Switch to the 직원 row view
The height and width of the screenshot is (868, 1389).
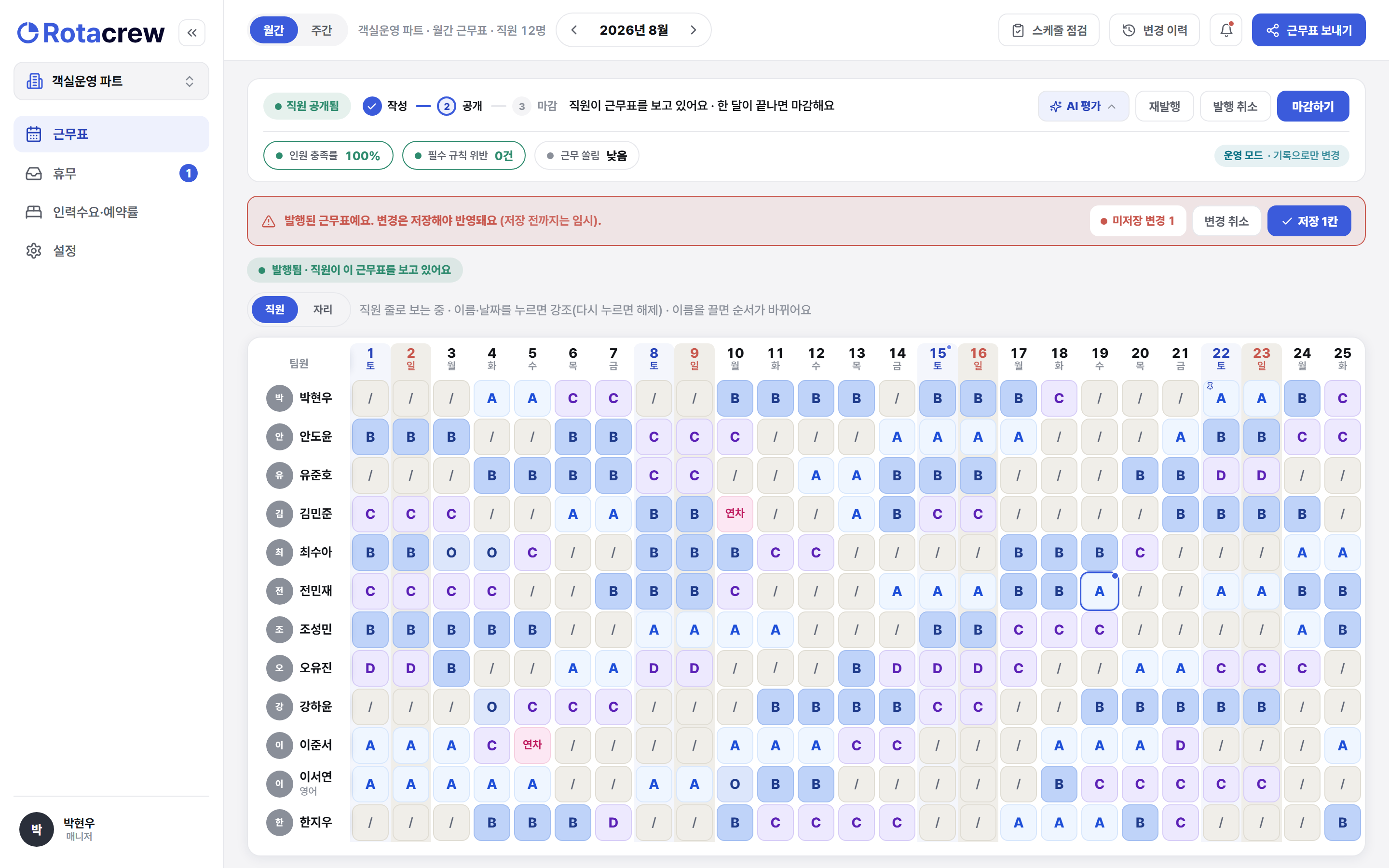tap(274, 310)
